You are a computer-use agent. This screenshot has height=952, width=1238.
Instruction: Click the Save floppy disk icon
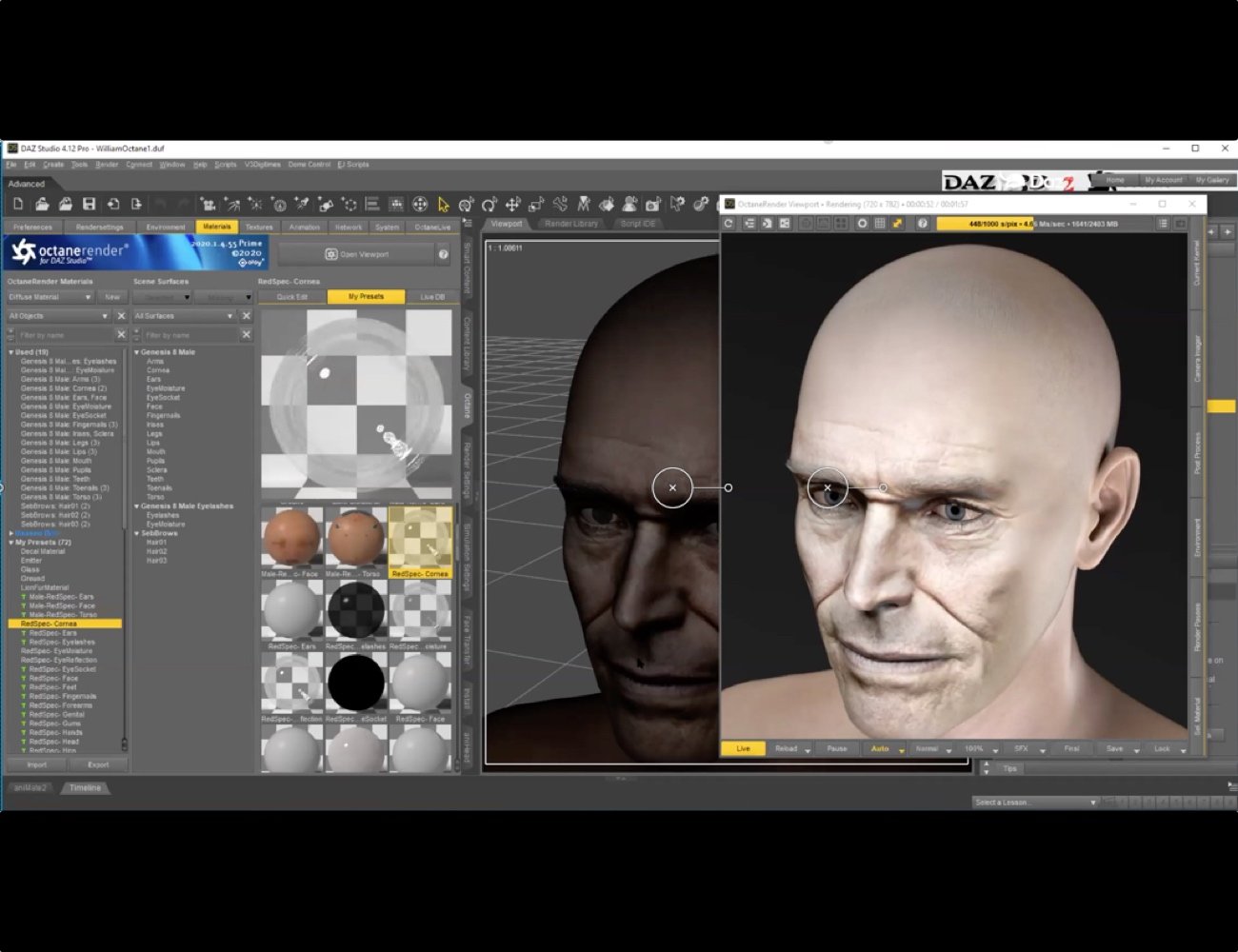(x=89, y=204)
